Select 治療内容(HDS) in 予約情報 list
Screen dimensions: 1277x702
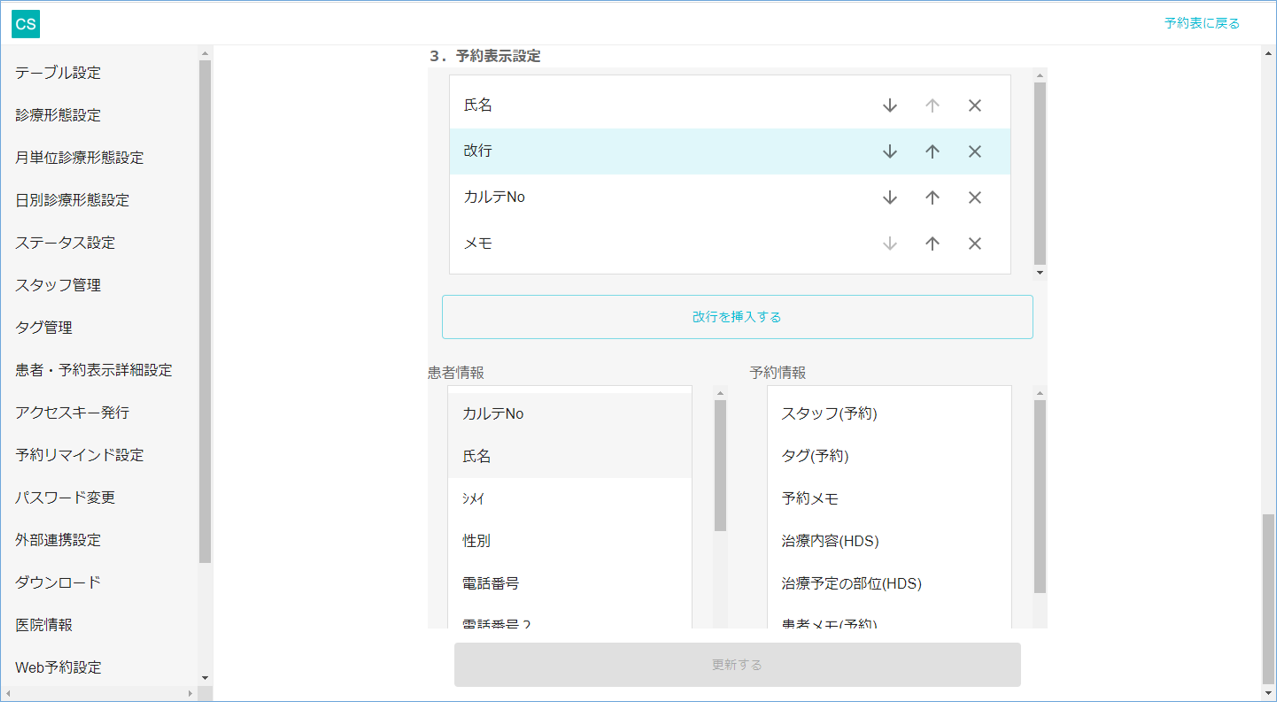830,541
